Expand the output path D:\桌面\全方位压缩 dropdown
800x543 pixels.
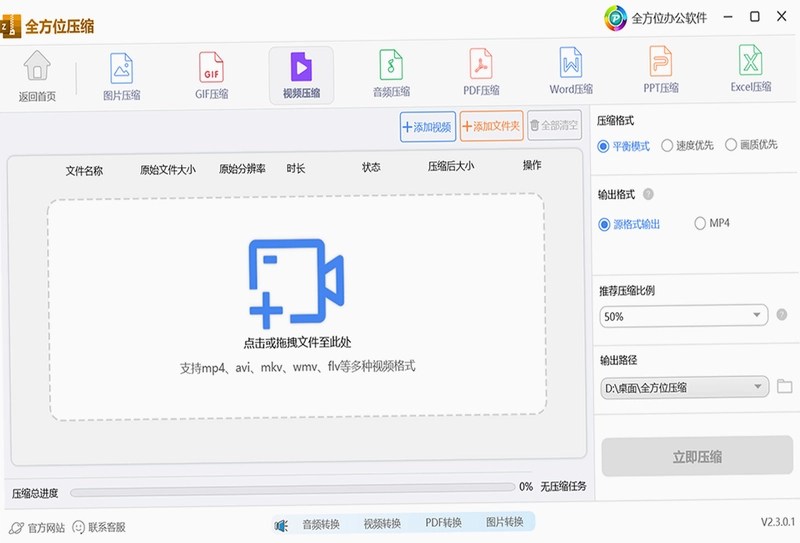pos(684,387)
